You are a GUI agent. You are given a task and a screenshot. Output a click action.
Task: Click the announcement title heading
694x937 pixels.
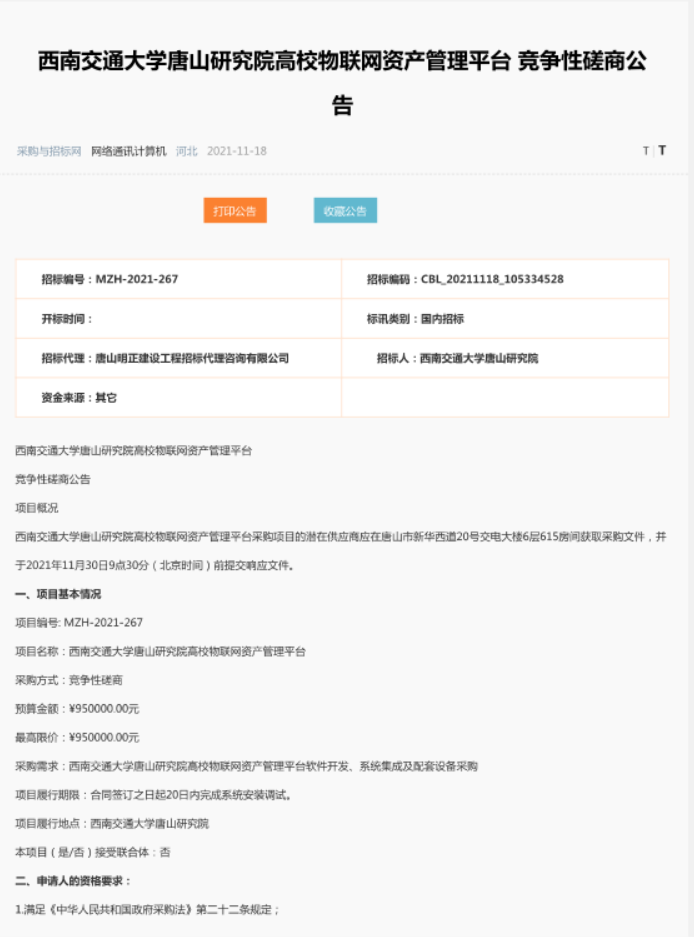click(x=342, y=83)
